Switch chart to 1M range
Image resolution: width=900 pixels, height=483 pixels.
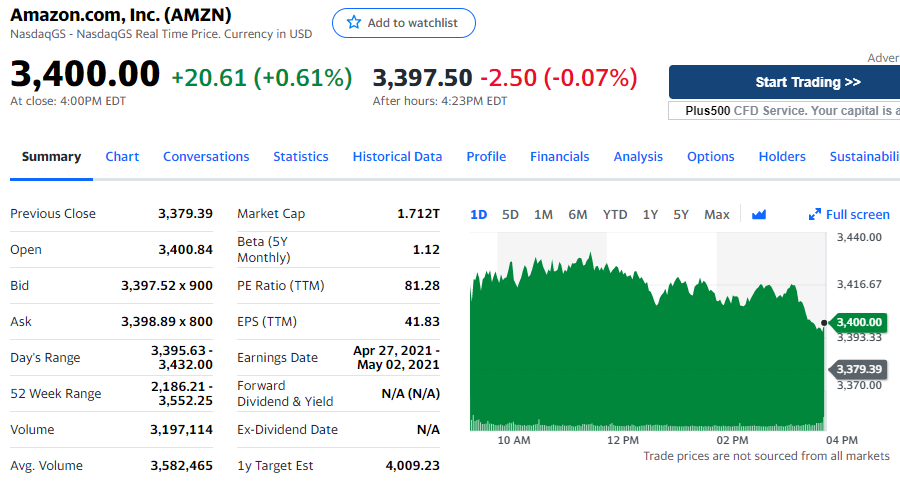543,215
